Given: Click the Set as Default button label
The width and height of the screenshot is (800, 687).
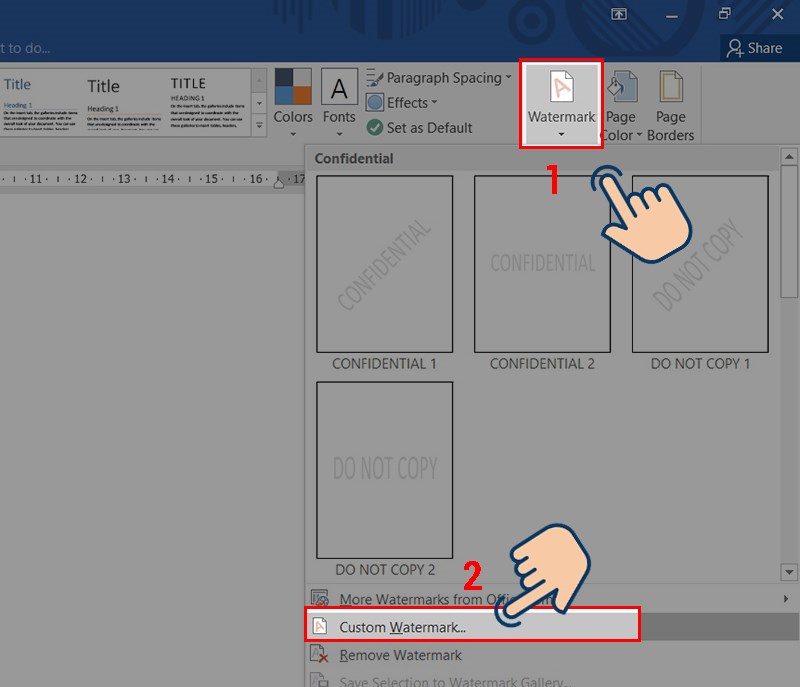Looking at the screenshot, I should tap(429, 128).
